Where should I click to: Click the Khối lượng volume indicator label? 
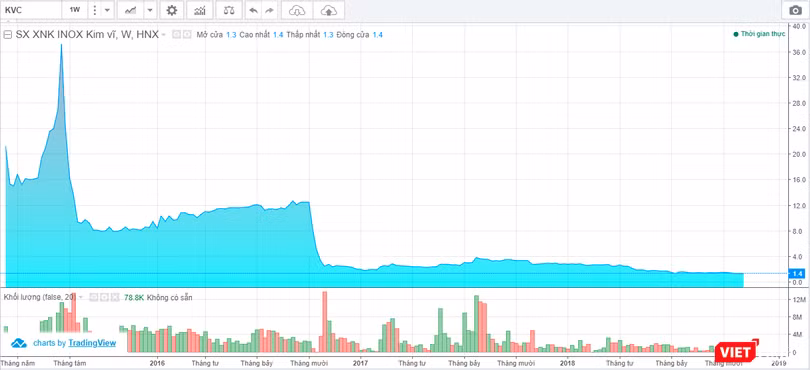[x=39, y=298]
